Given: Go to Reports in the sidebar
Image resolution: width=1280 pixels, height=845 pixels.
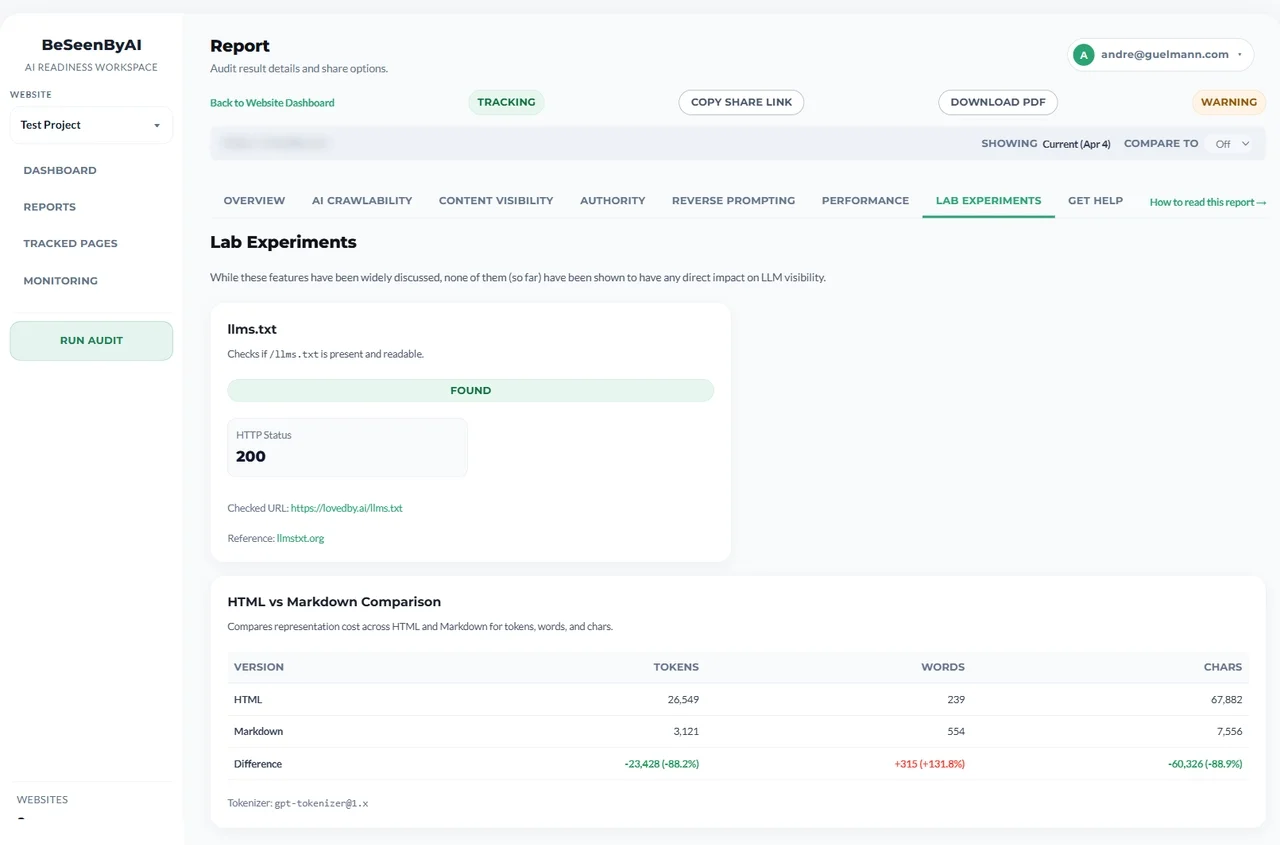Looking at the screenshot, I should coord(49,207).
